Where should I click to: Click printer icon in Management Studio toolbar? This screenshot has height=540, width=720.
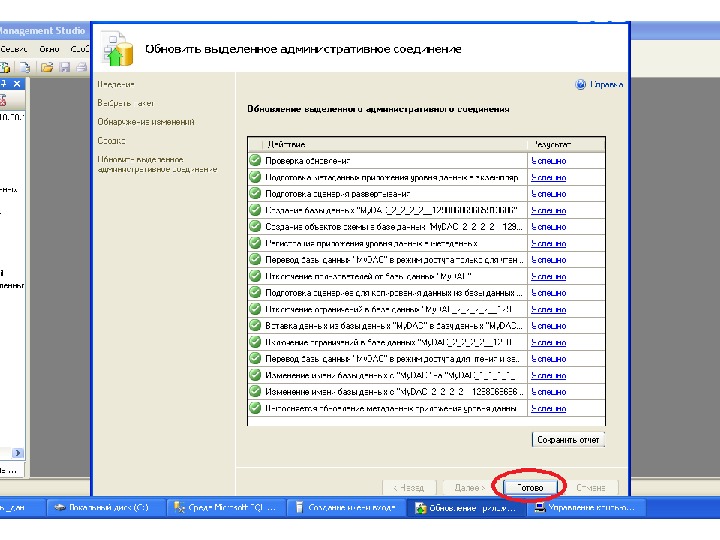coord(81,68)
